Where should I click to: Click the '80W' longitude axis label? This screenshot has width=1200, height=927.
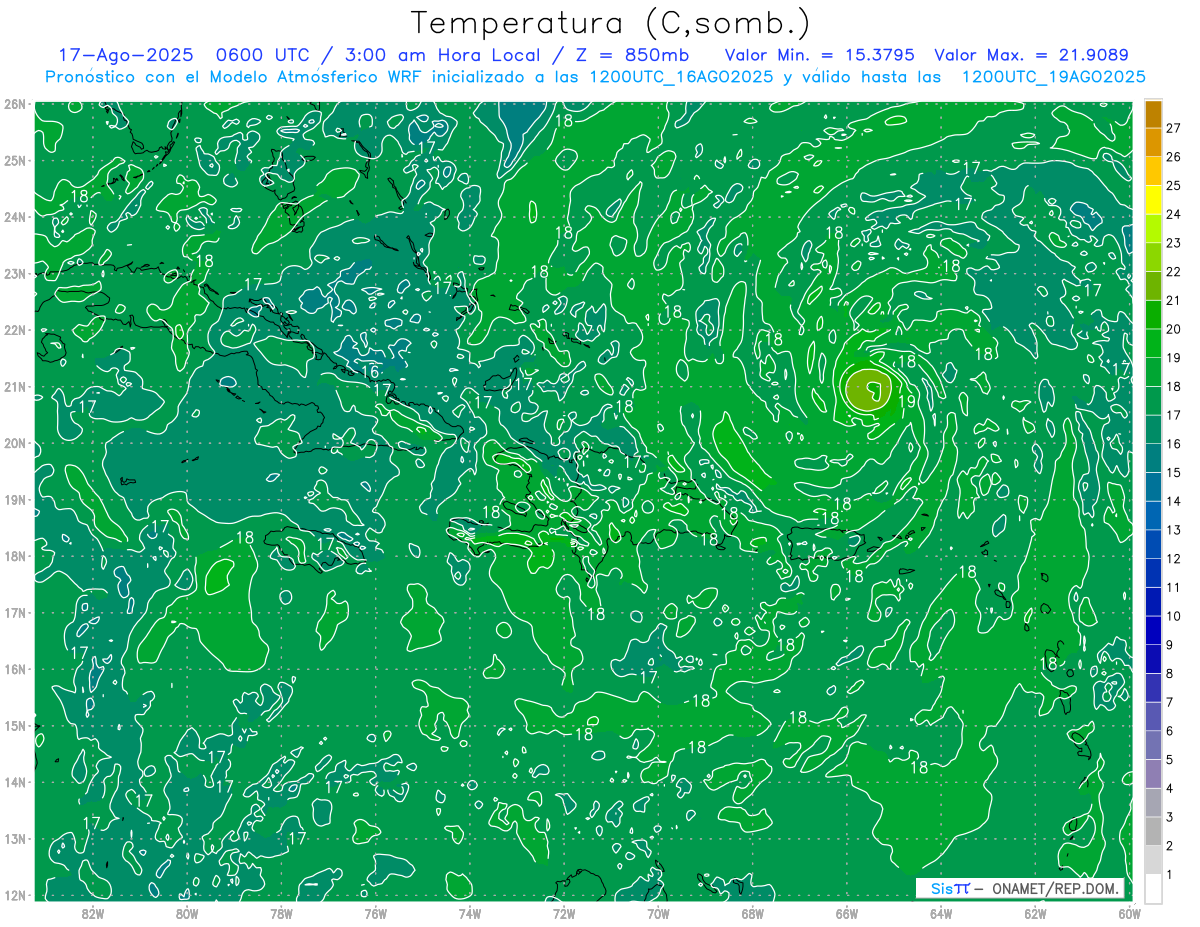point(186,913)
